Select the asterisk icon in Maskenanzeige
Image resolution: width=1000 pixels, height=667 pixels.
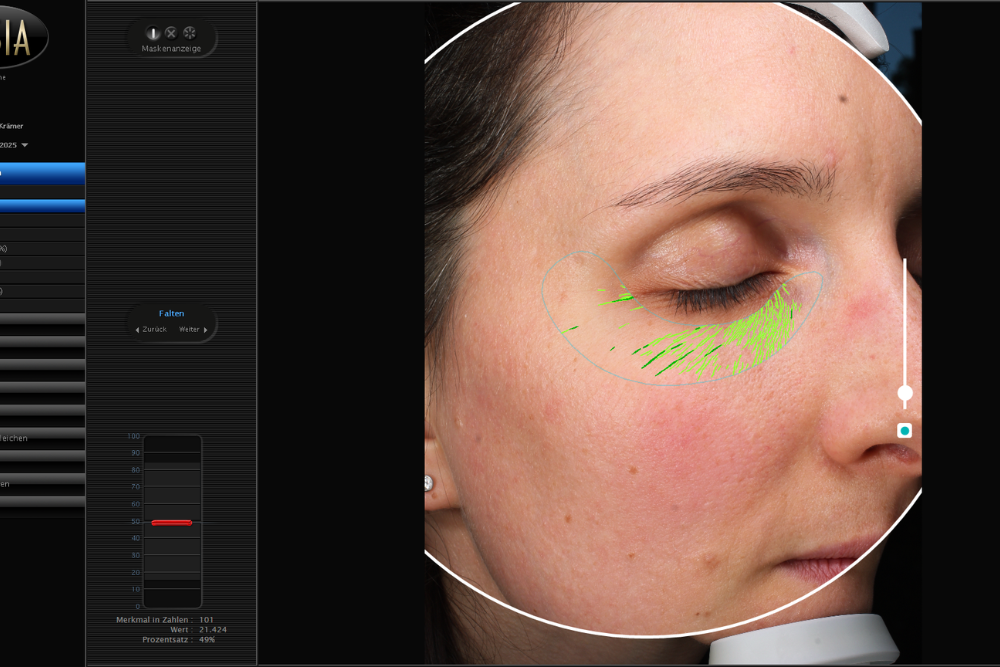[x=189, y=33]
